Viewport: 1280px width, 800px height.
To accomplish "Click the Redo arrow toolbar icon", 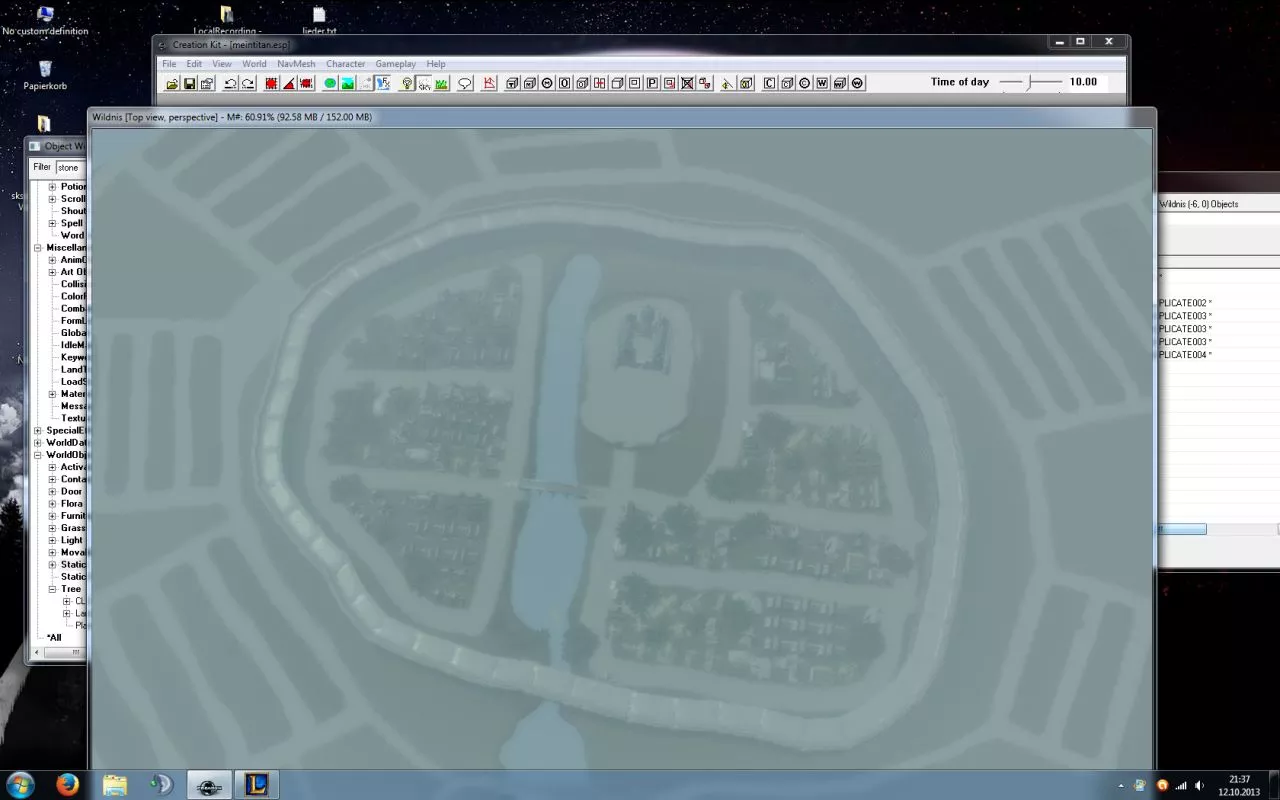I will coord(248,83).
